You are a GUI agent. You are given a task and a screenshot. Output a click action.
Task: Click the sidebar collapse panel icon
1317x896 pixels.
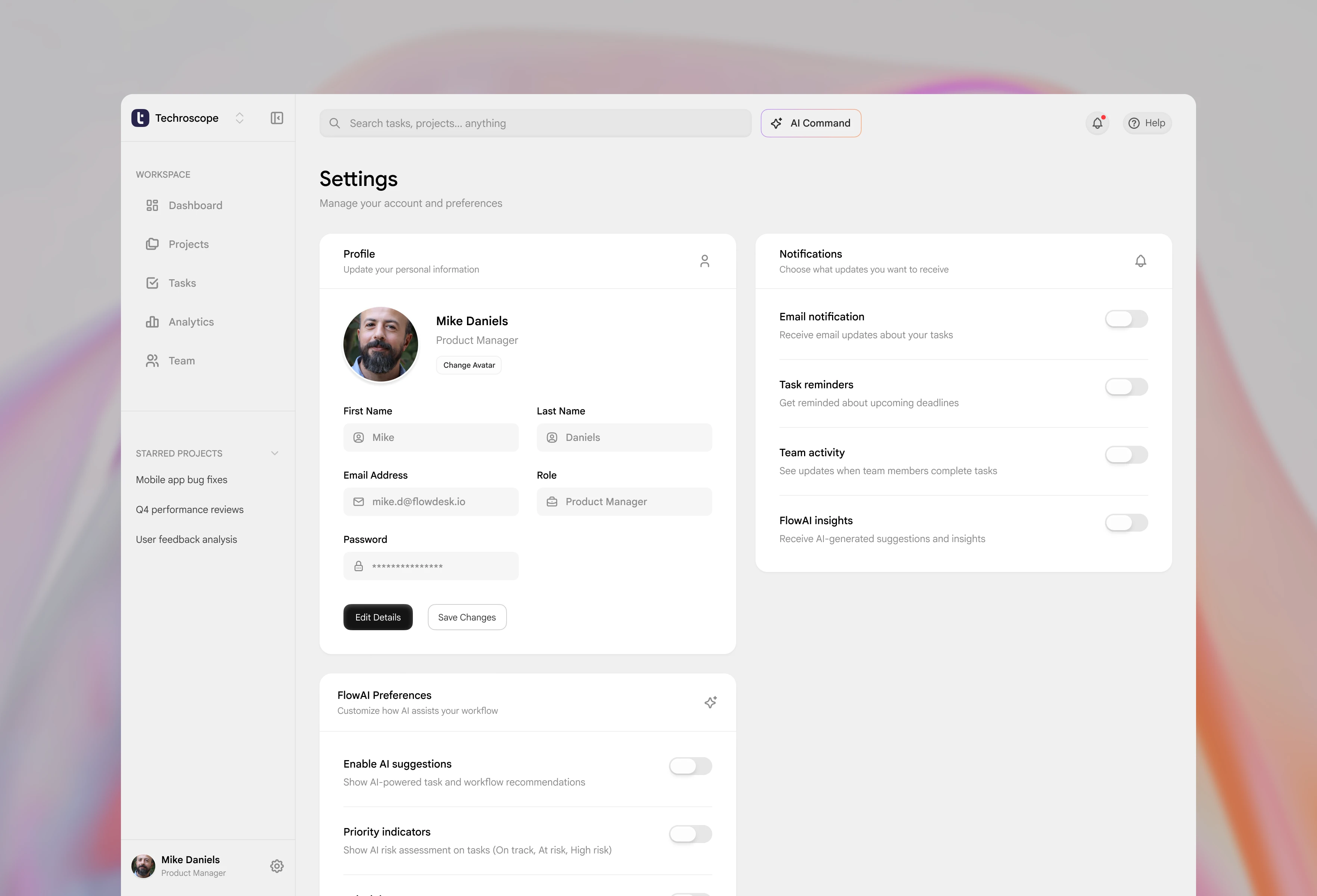click(x=277, y=118)
